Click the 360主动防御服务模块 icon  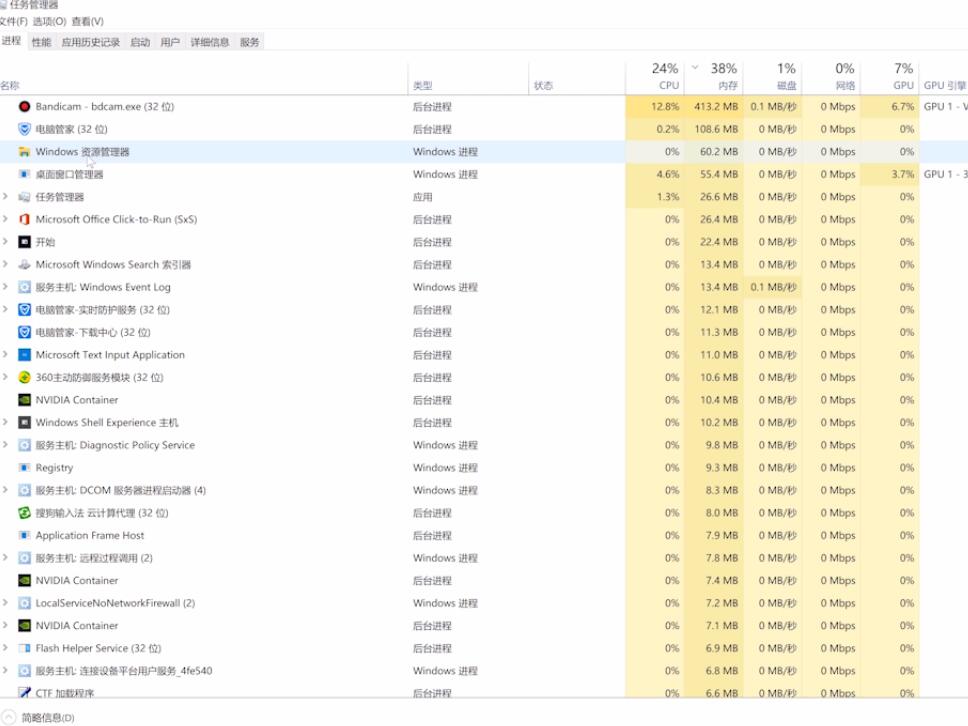click(x=24, y=377)
